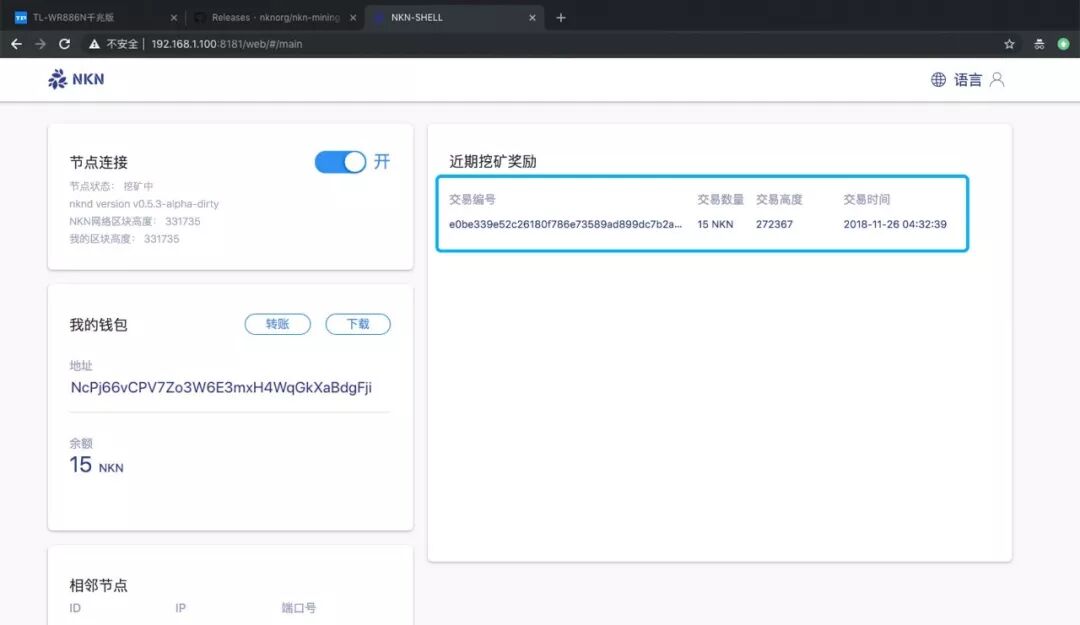Click the 15 NKN wallet balance
This screenshot has height=625, width=1080.
(96, 465)
